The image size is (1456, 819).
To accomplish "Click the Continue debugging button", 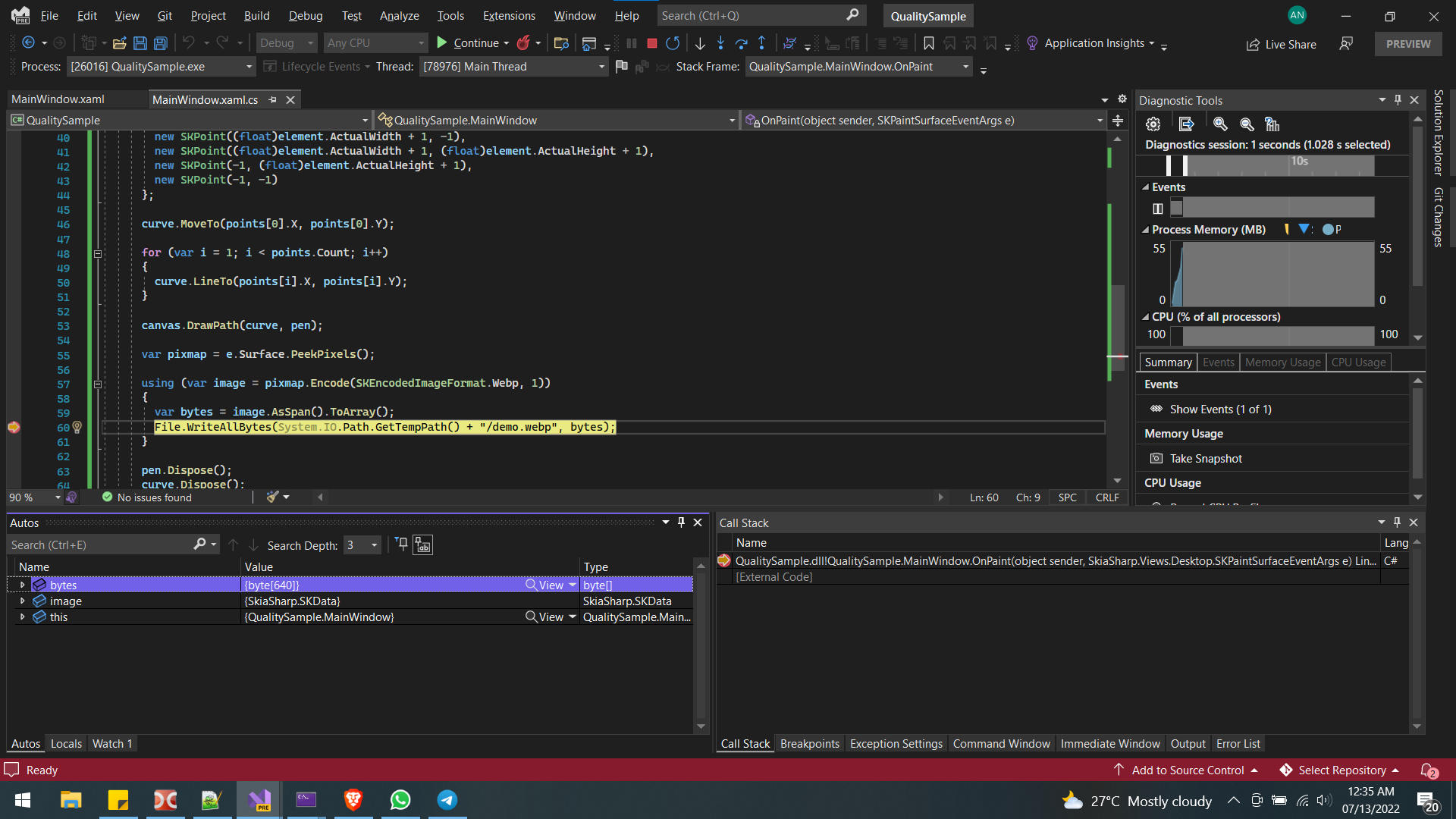I will [471, 43].
